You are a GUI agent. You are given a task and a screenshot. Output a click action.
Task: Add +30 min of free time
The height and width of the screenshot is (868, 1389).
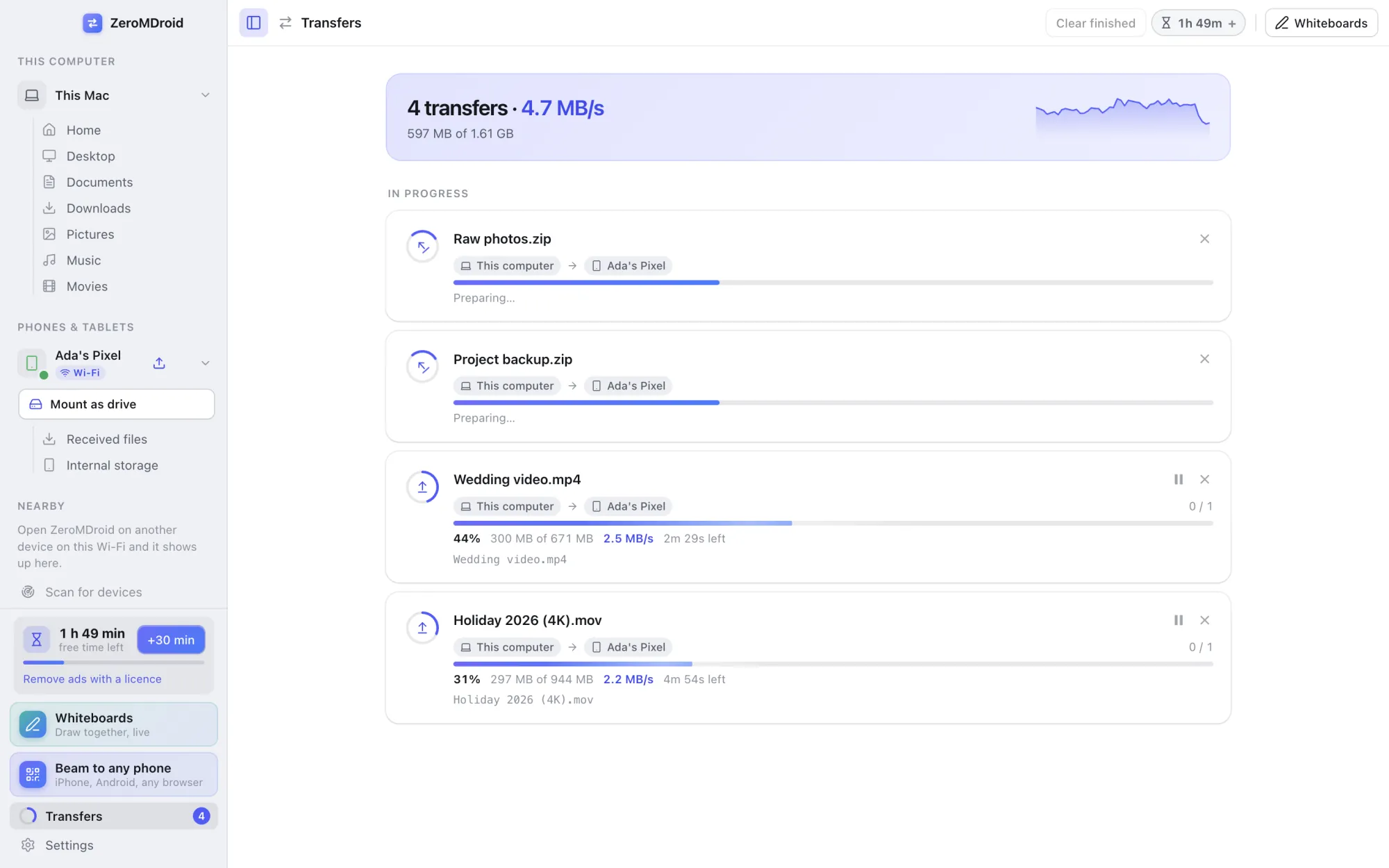(171, 640)
